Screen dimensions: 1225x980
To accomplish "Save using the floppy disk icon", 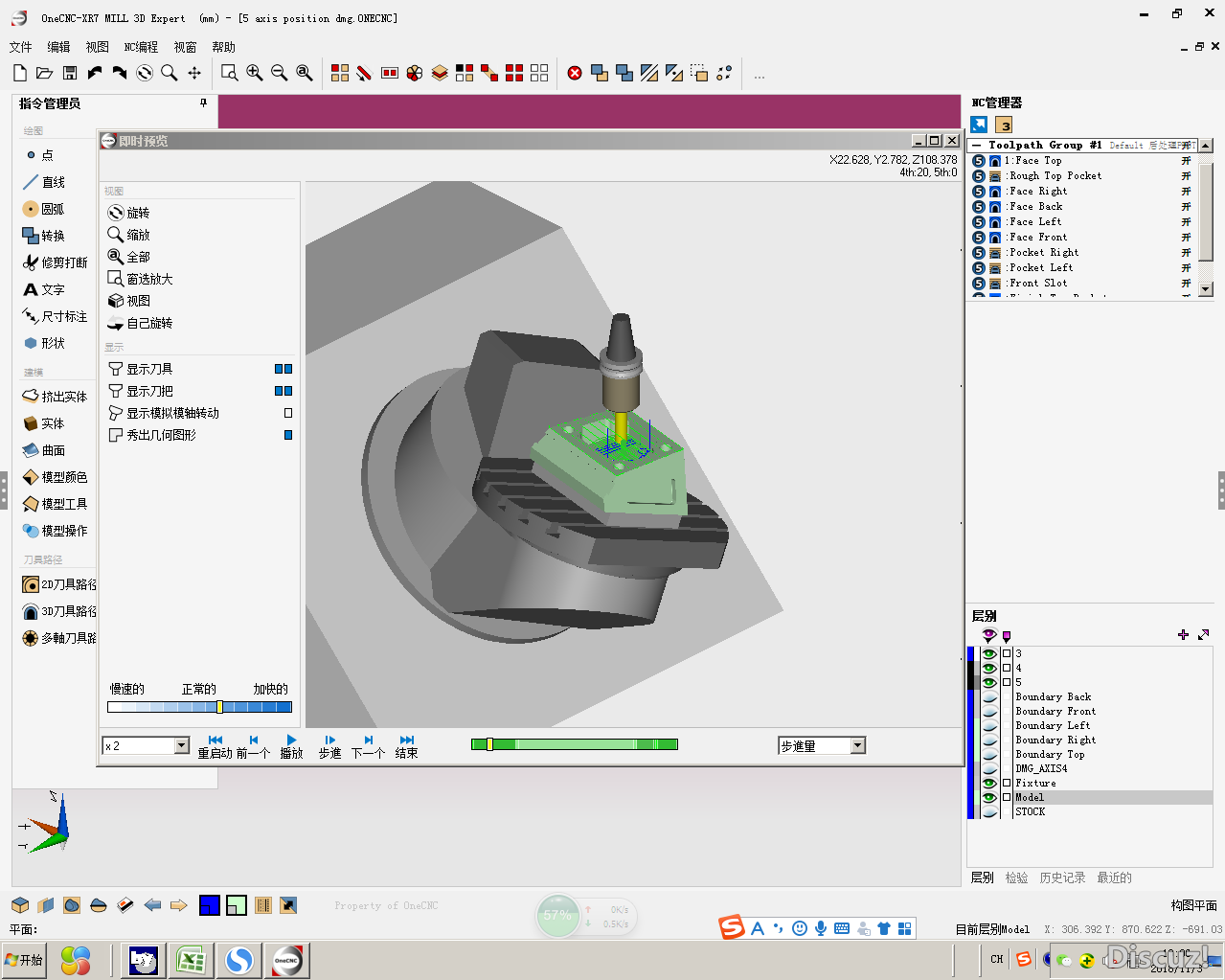I will (x=70, y=73).
